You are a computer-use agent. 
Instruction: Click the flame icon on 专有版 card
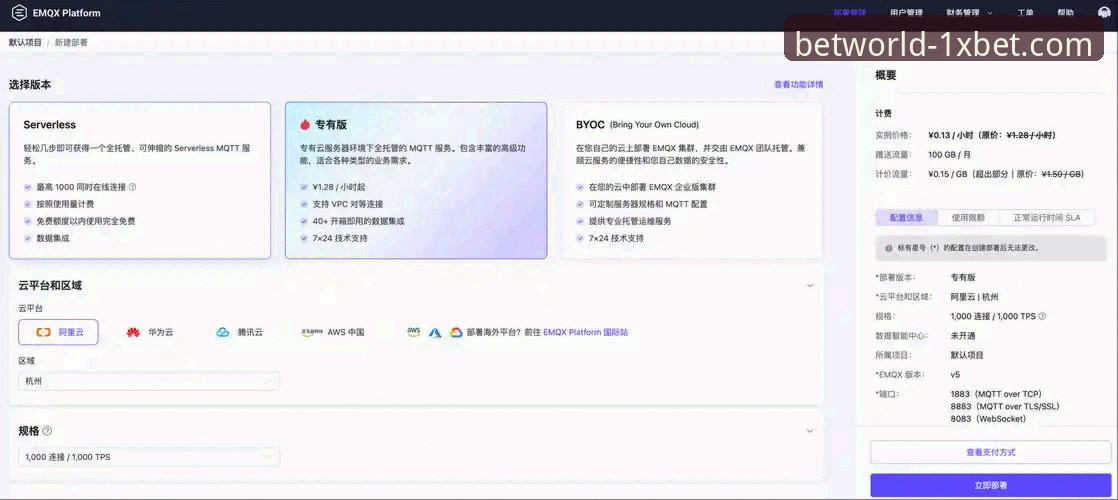(x=305, y=124)
